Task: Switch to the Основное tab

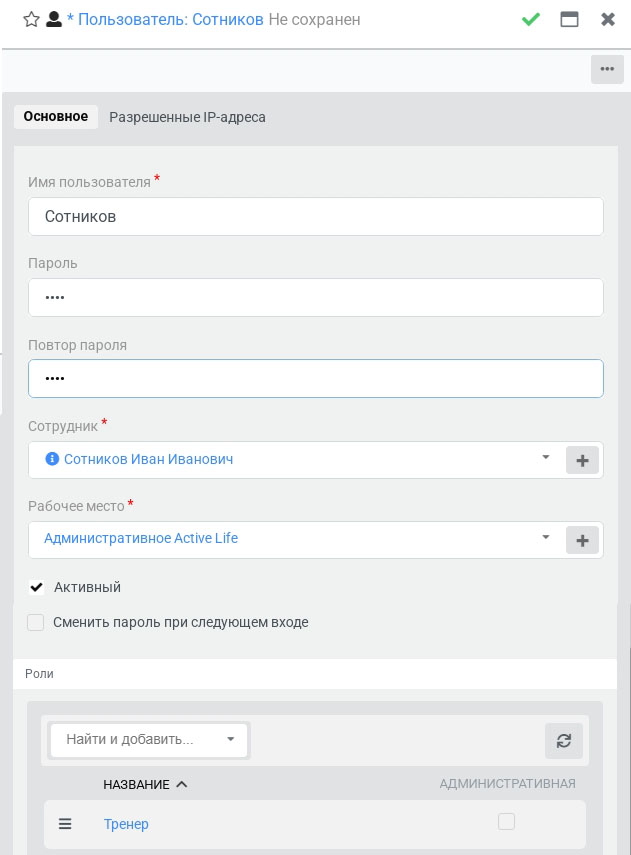Action: [x=56, y=117]
